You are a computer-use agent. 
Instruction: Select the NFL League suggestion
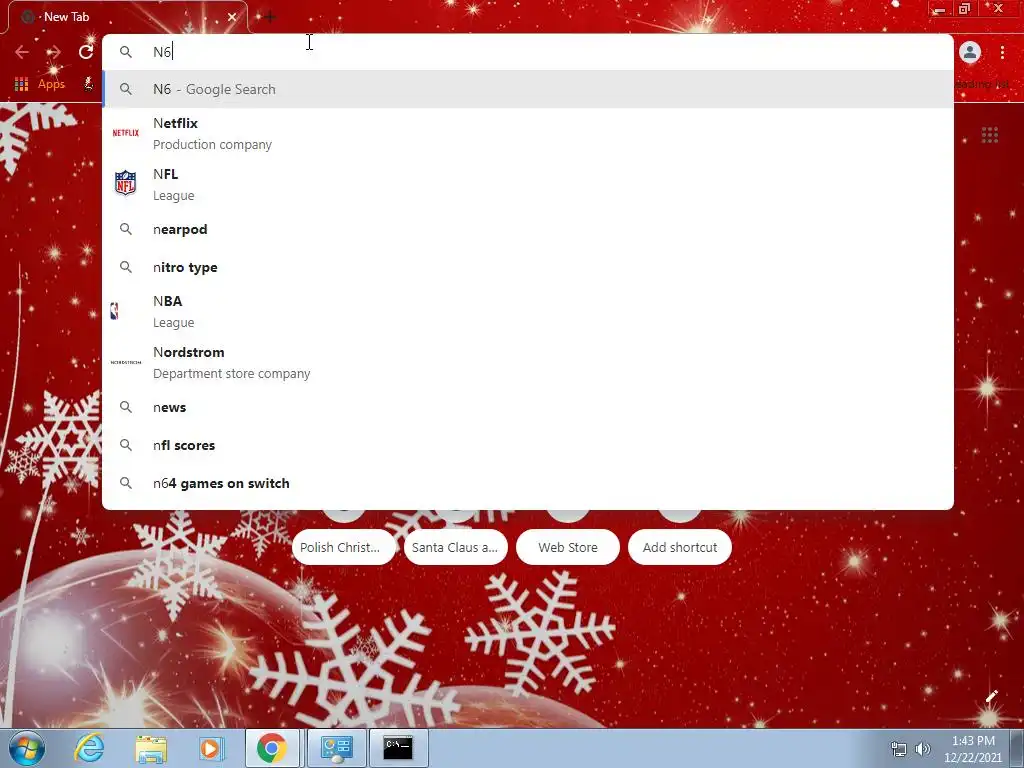pyautogui.click(x=528, y=184)
